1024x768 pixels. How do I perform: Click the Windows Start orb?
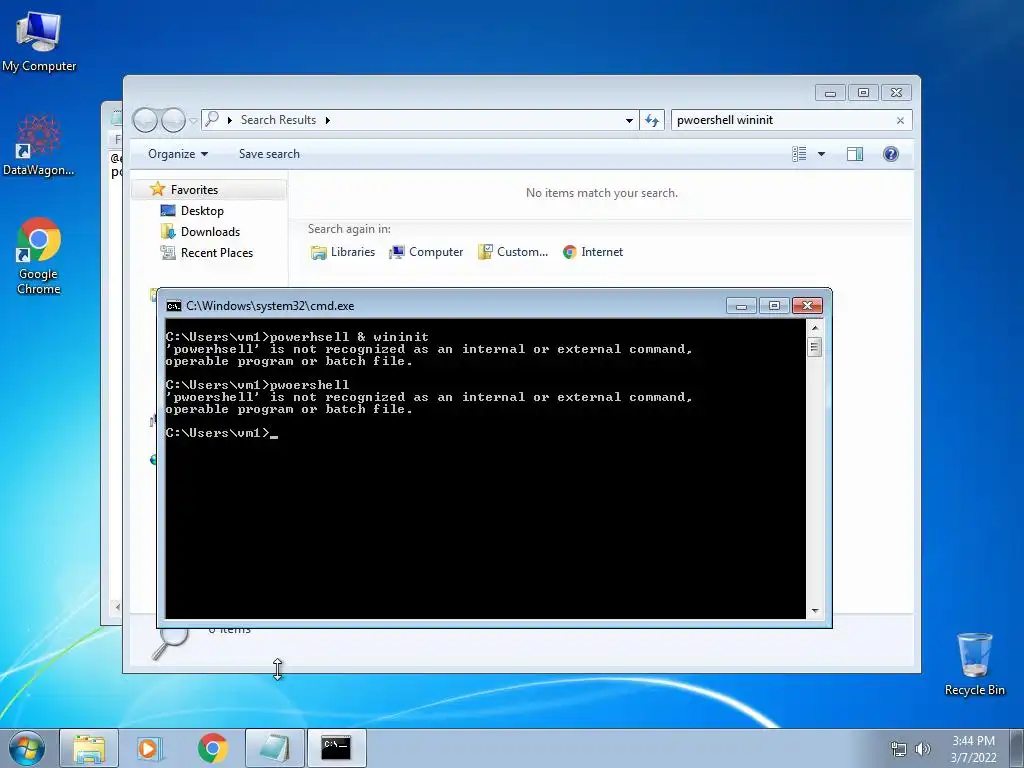point(27,748)
